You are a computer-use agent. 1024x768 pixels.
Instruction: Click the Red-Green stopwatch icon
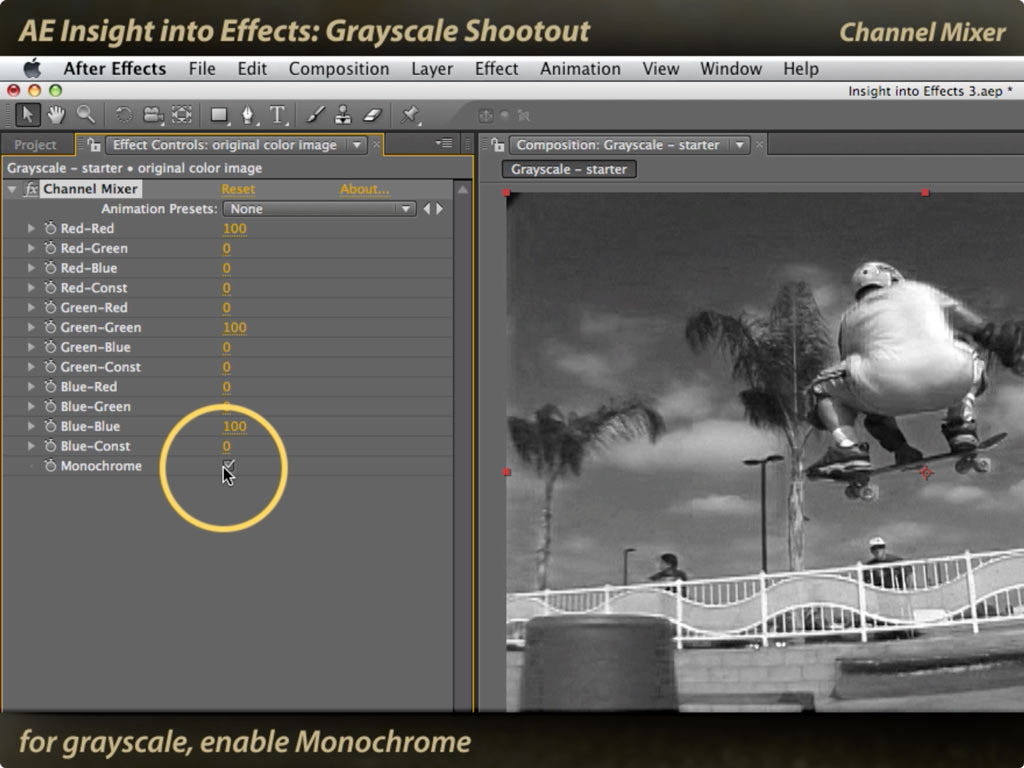pyautogui.click(x=50, y=248)
